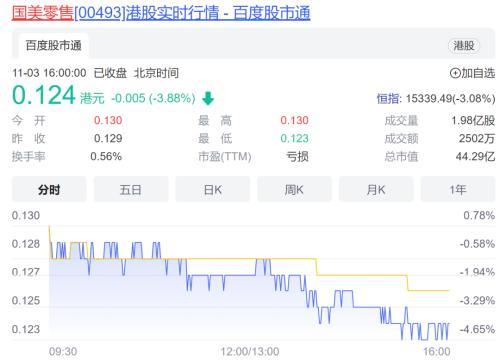Click the green down arrow icon
The image size is (500, 360).
[x=208, y=98]
